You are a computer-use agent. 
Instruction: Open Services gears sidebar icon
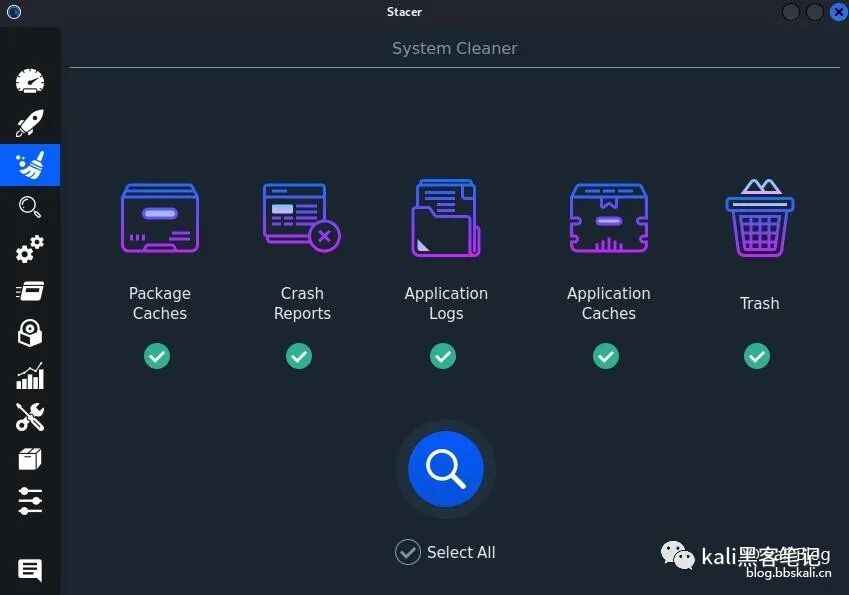[30, 249]
